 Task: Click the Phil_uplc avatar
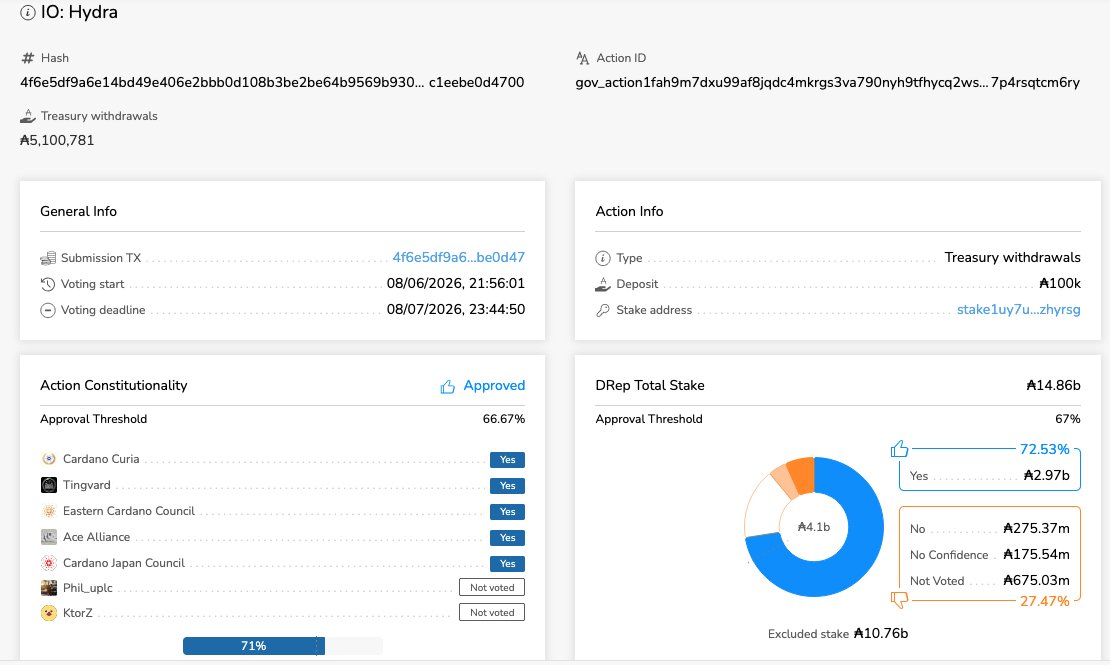coord(49,588)
